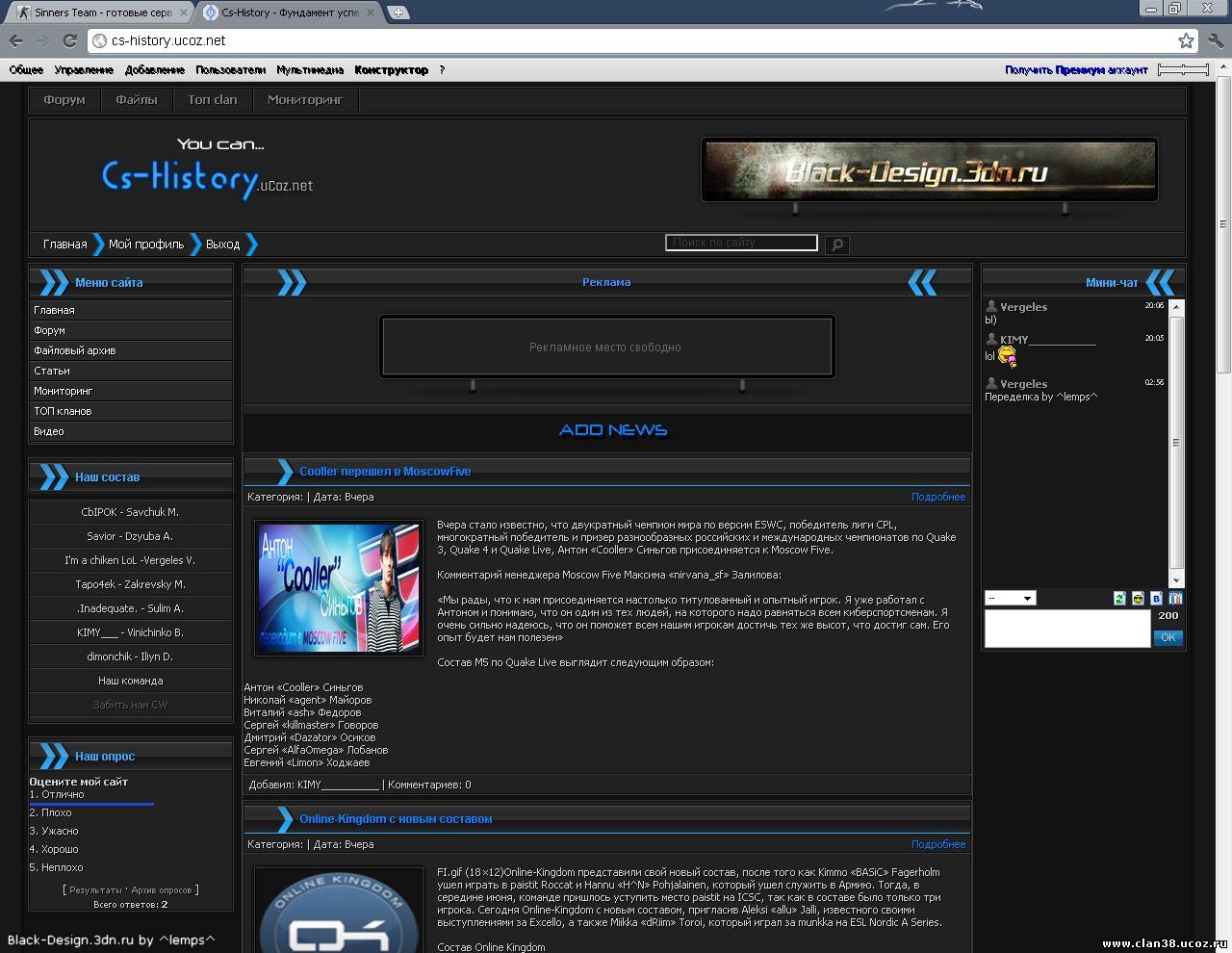Open the Добавление admin menu
Image resolution: width=1232 pixels, height=953 pixels.
[154, 70]
